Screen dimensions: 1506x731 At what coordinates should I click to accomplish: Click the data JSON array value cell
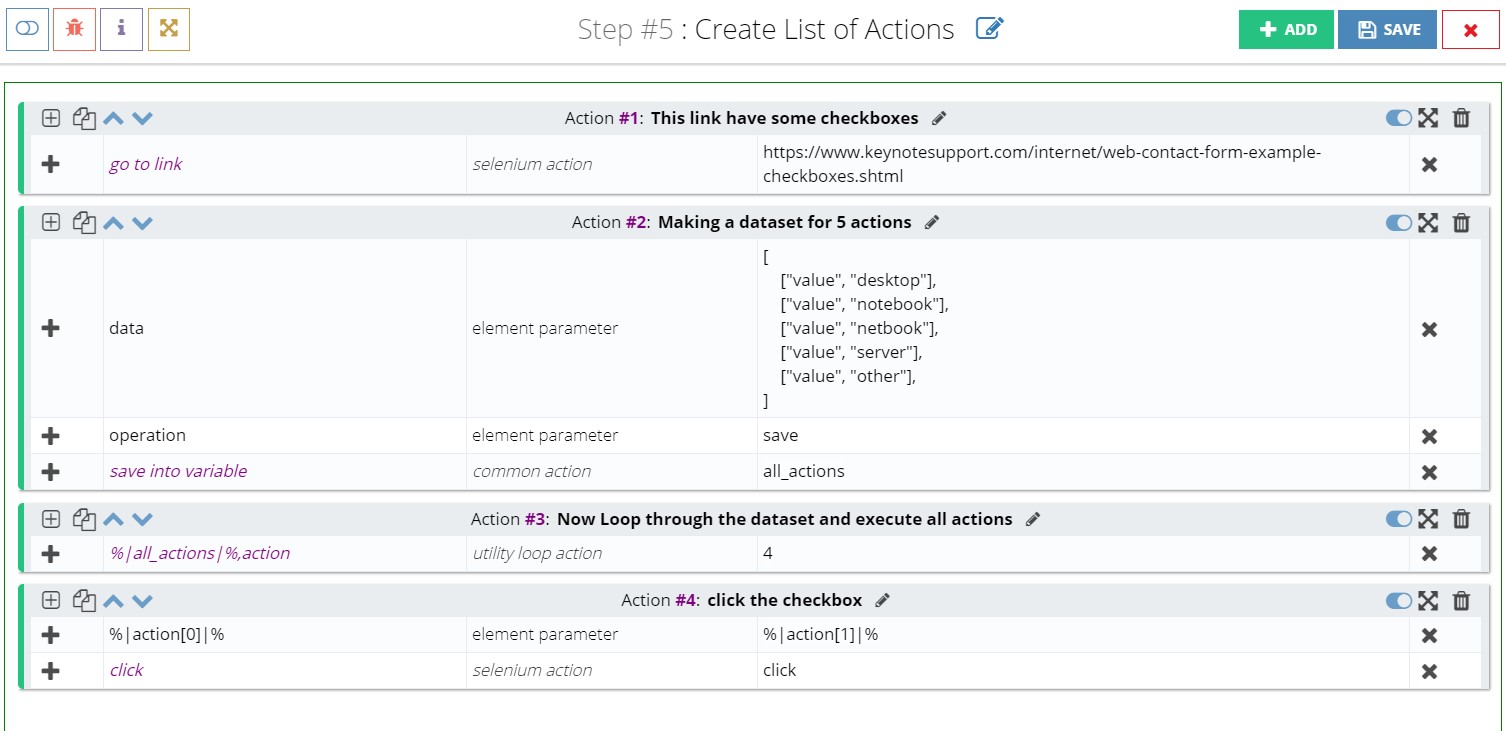[1083, 328]
